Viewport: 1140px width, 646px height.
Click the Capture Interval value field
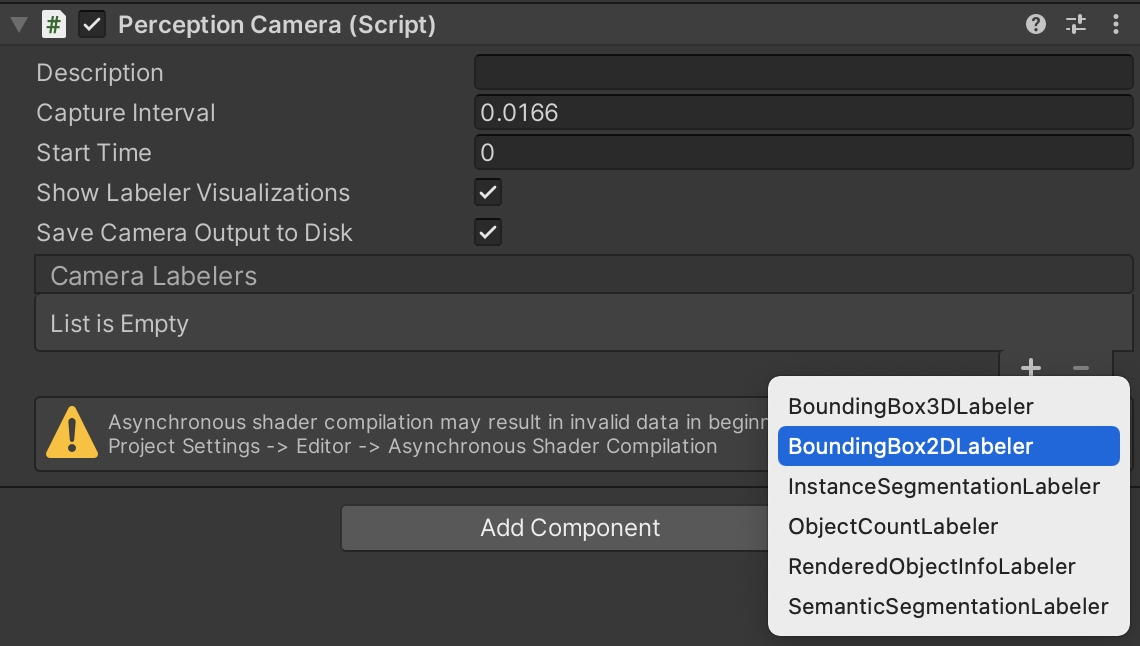point(803,113)
